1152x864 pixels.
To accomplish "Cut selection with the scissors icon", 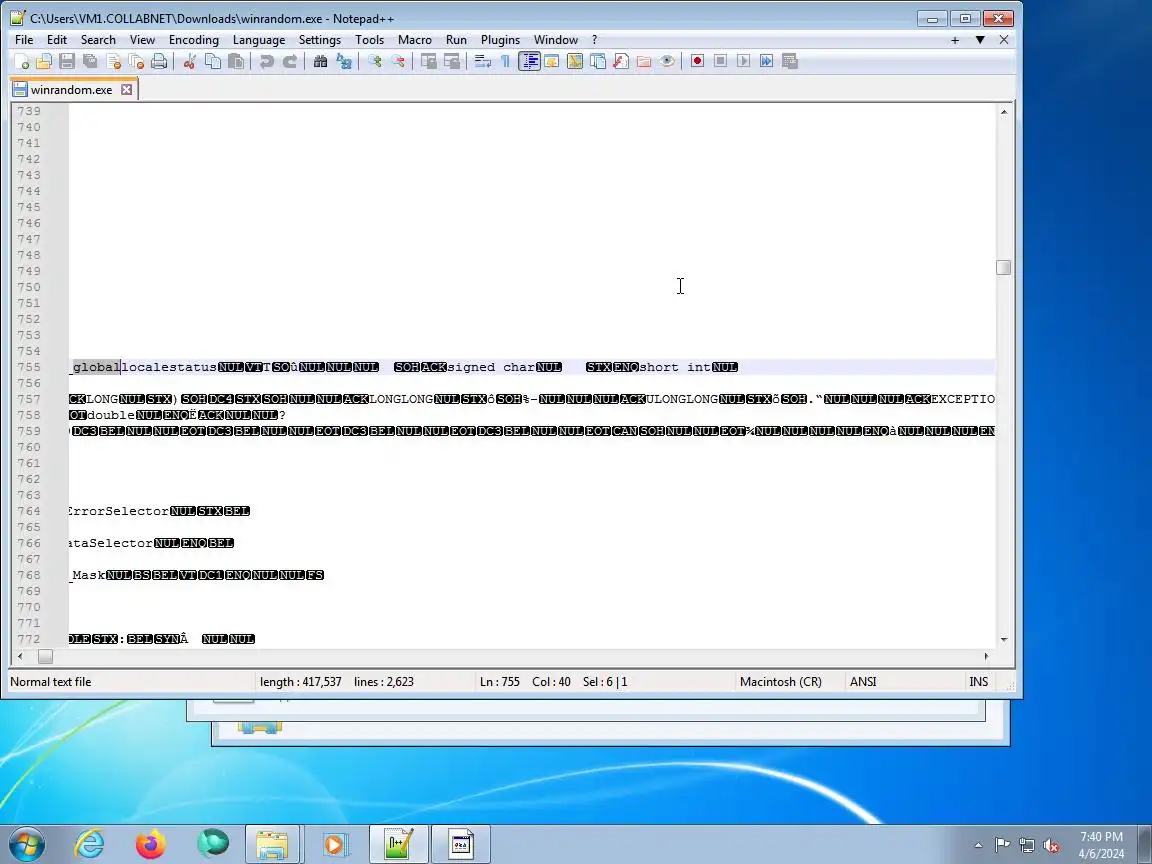I will point(190,61).
